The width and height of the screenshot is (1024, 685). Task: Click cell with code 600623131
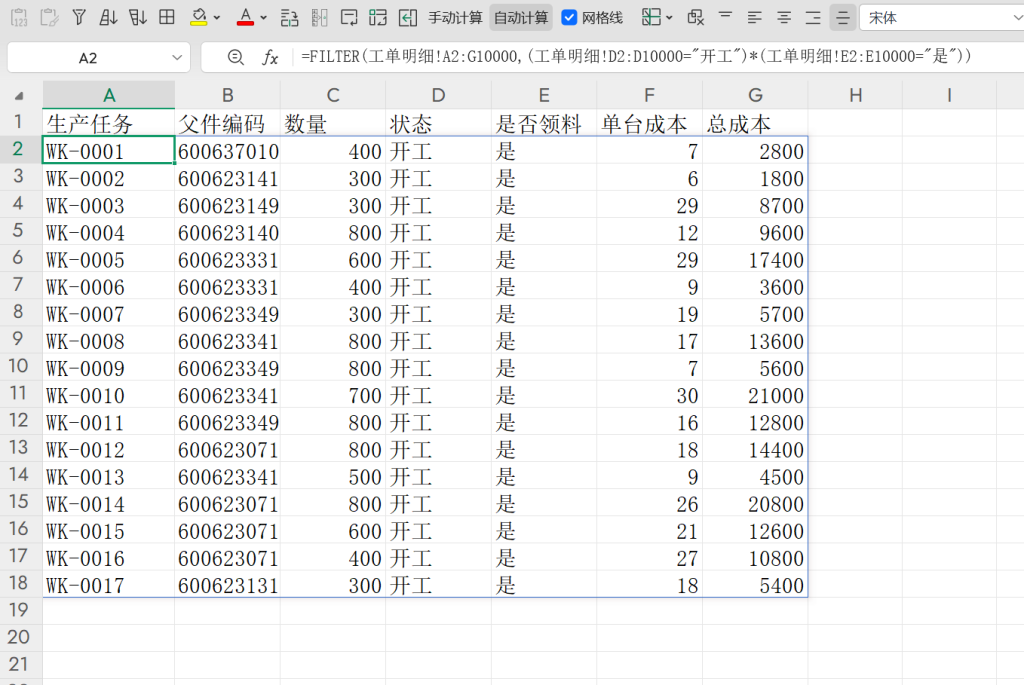(x=227, y=584)
